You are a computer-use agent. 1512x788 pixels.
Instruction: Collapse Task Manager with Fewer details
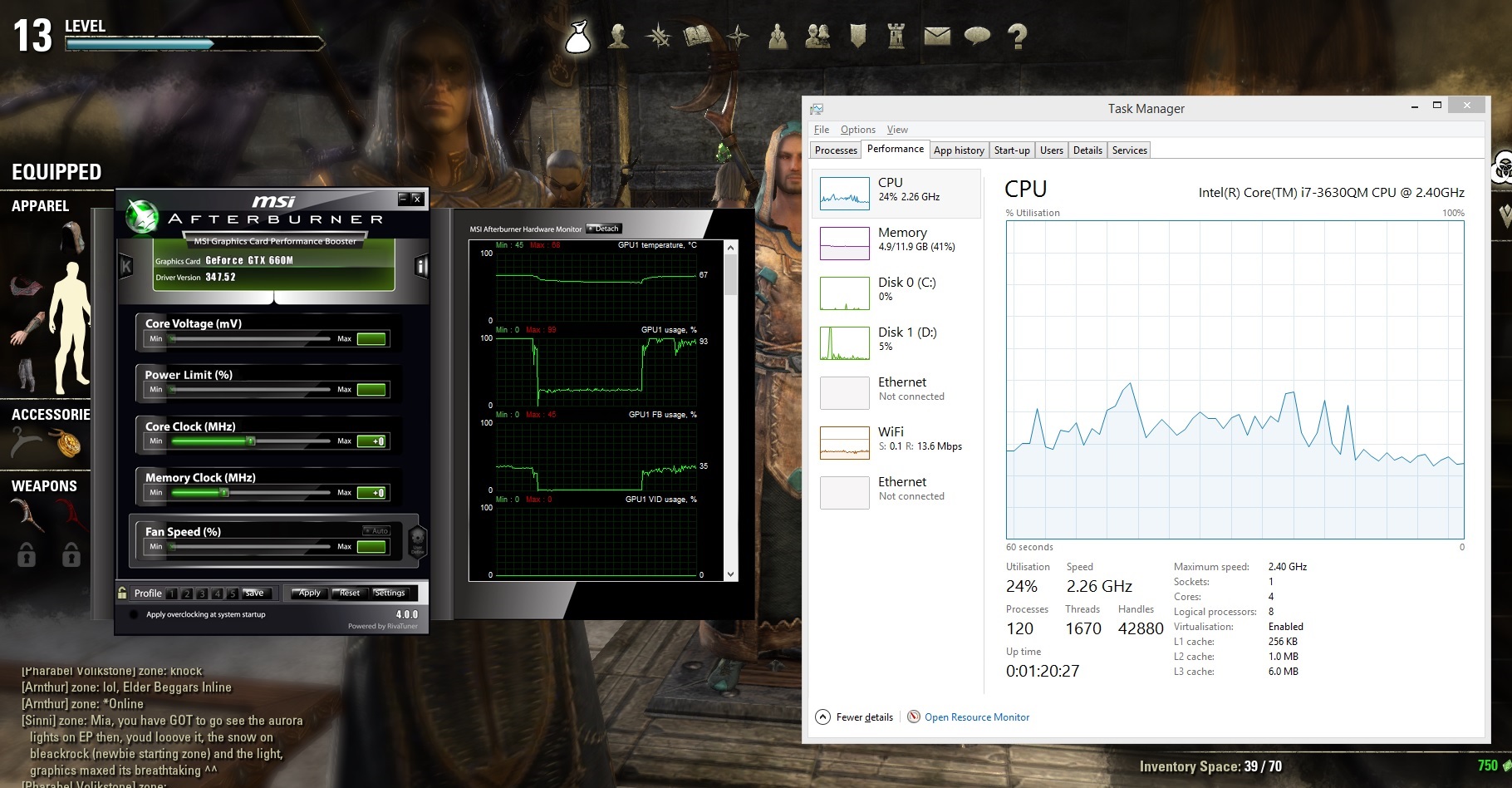pos(855,717)
